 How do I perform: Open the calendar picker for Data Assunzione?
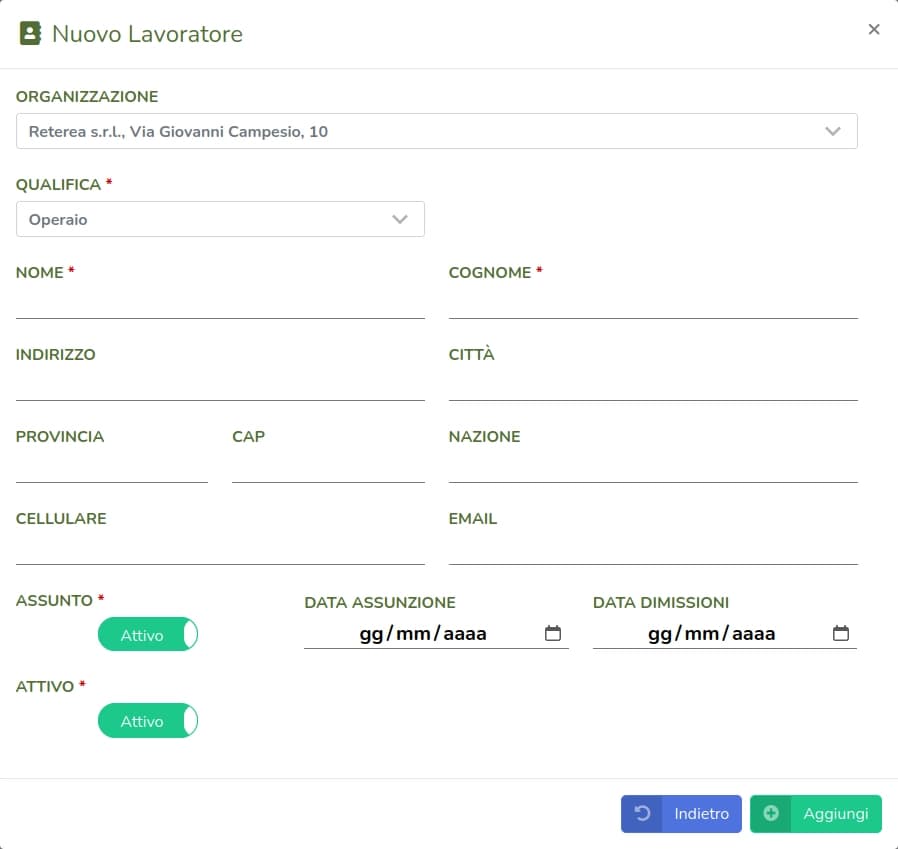click(553, 633)
